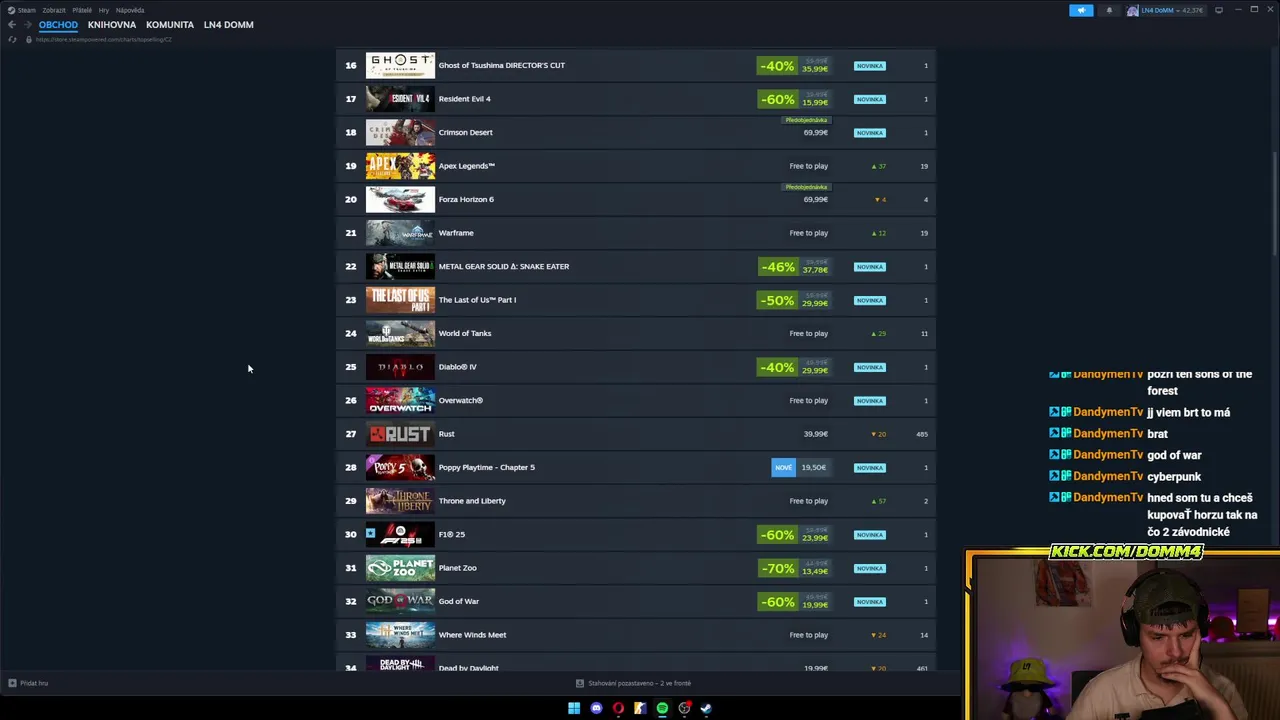Open the METAL GEAR SOLID Δ capsule image
Image resolution: width=1280 pixels, height=720 pixels.
click(400, 267)
